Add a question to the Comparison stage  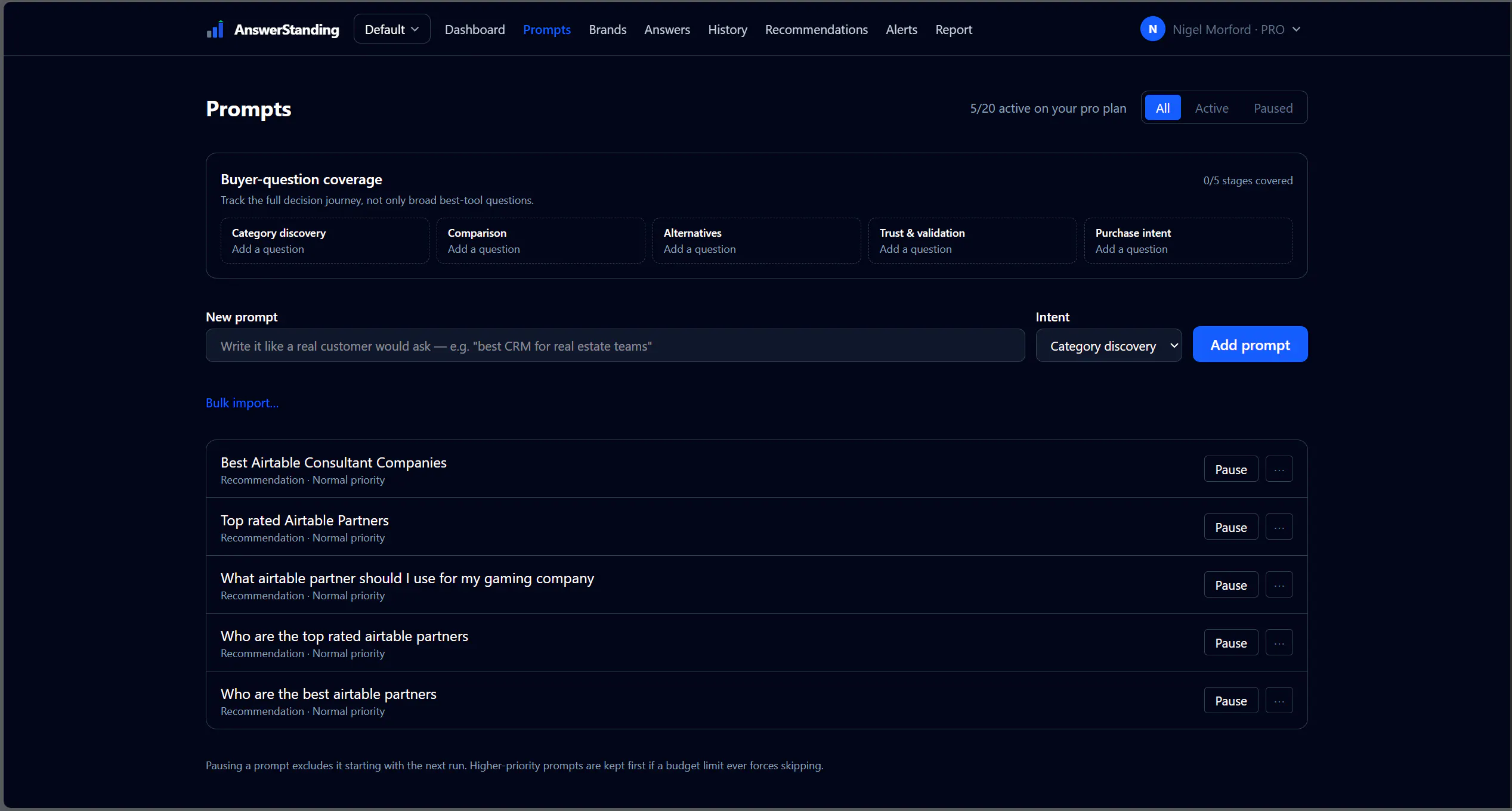[x=541, y=241]
